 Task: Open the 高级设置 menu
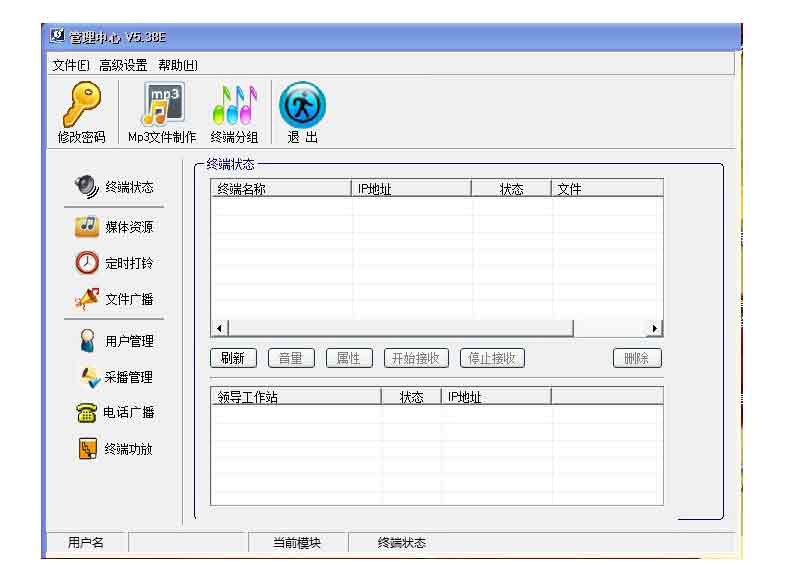coord(123,65)
